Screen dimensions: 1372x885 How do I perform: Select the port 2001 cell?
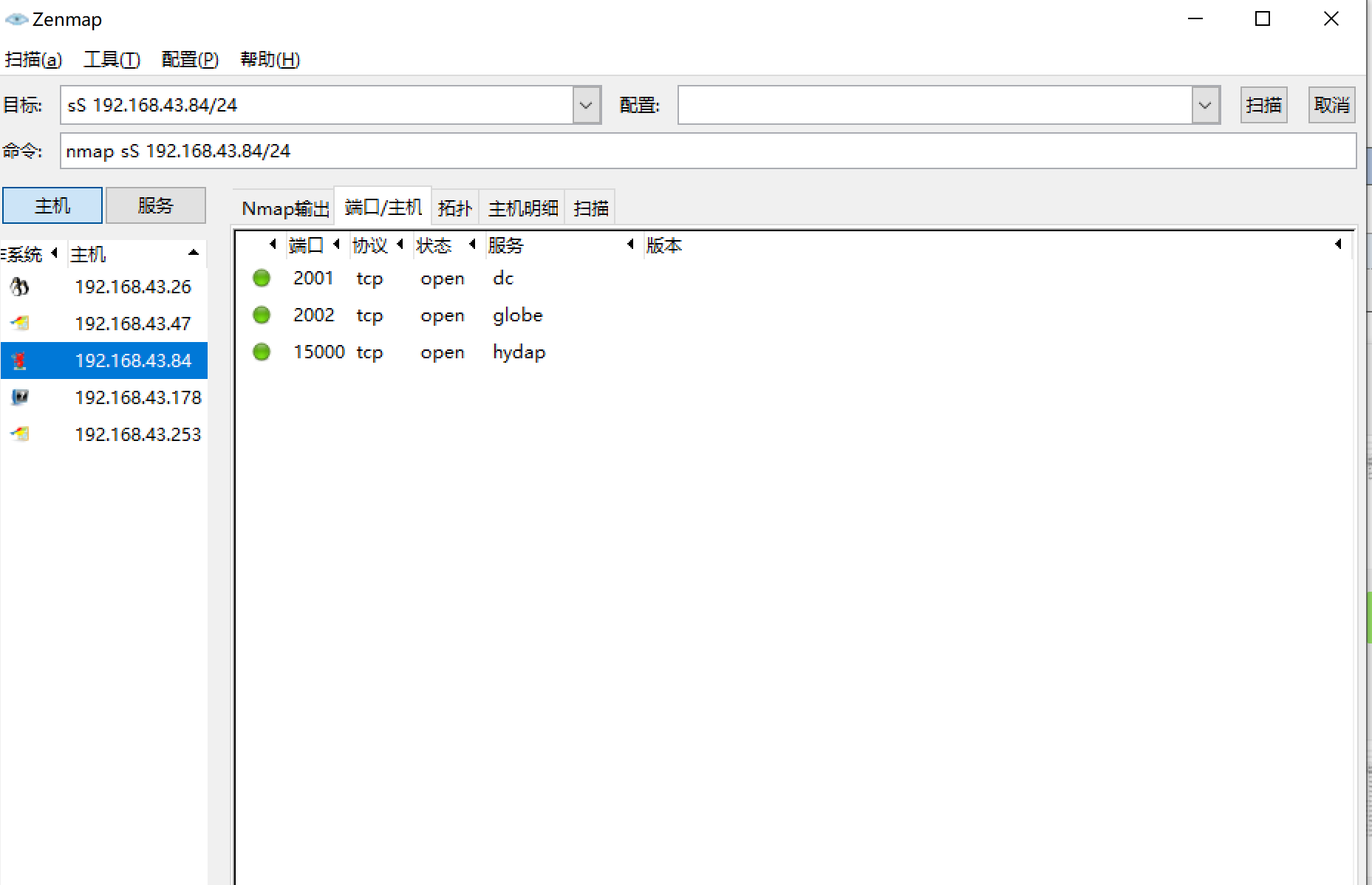pyautogui.click(x=313, y=279)
